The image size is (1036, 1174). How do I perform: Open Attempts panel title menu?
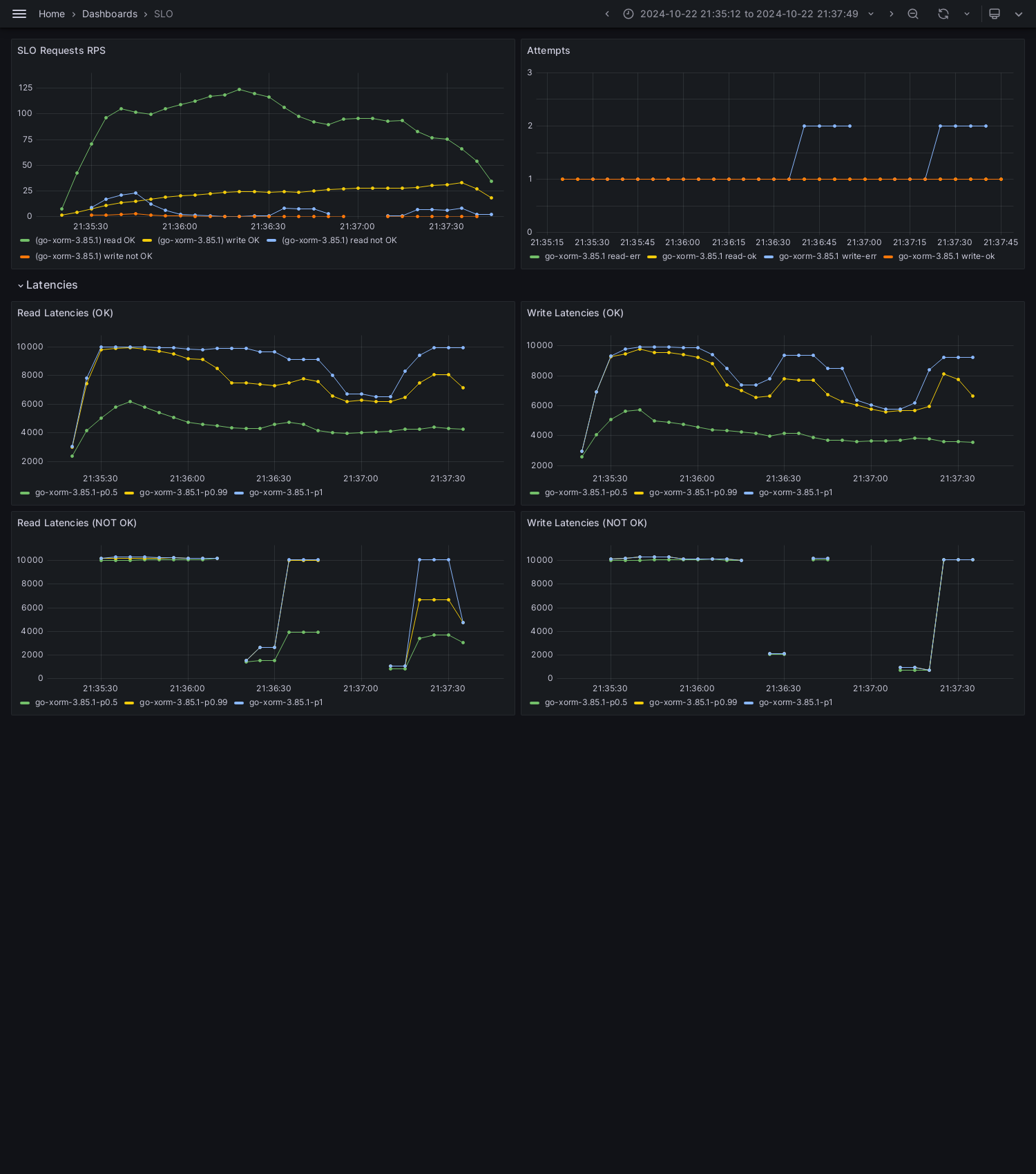(548, 50)
